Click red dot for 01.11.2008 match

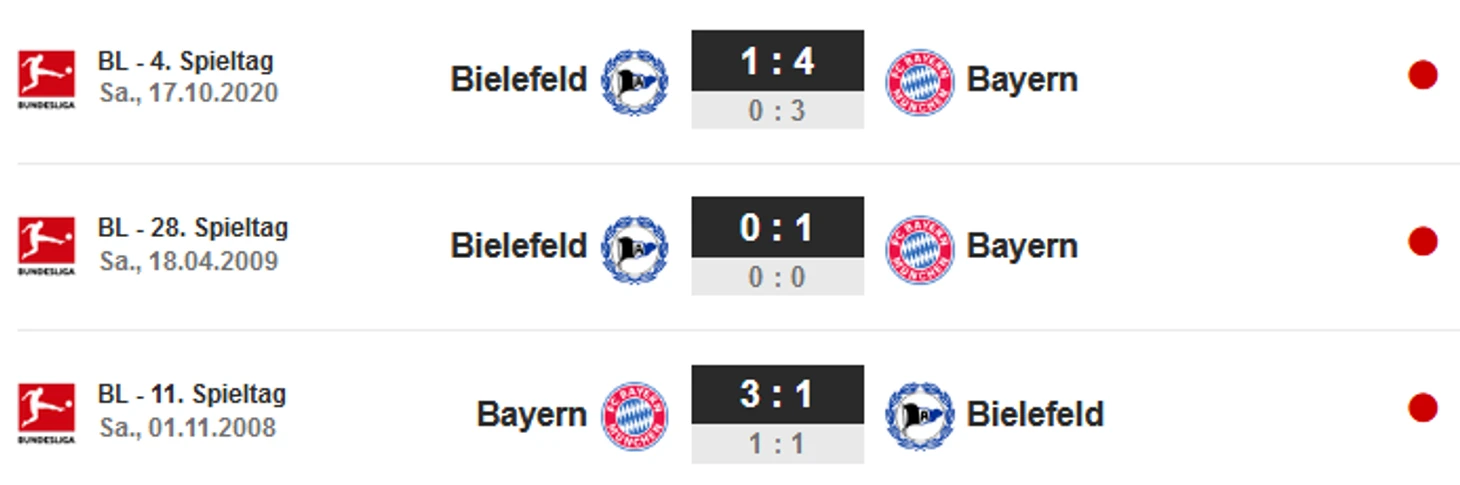click(x=1422, y=408)
